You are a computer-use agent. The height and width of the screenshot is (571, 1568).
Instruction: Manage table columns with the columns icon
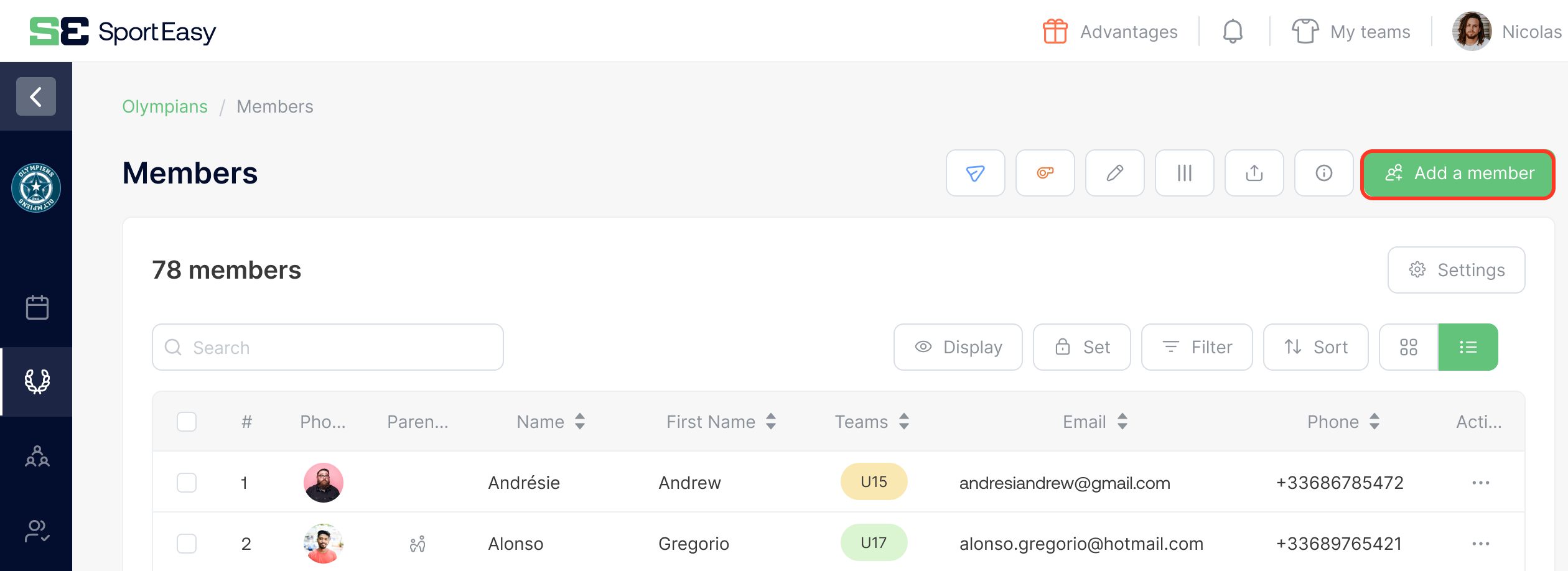click(1184, 173)
